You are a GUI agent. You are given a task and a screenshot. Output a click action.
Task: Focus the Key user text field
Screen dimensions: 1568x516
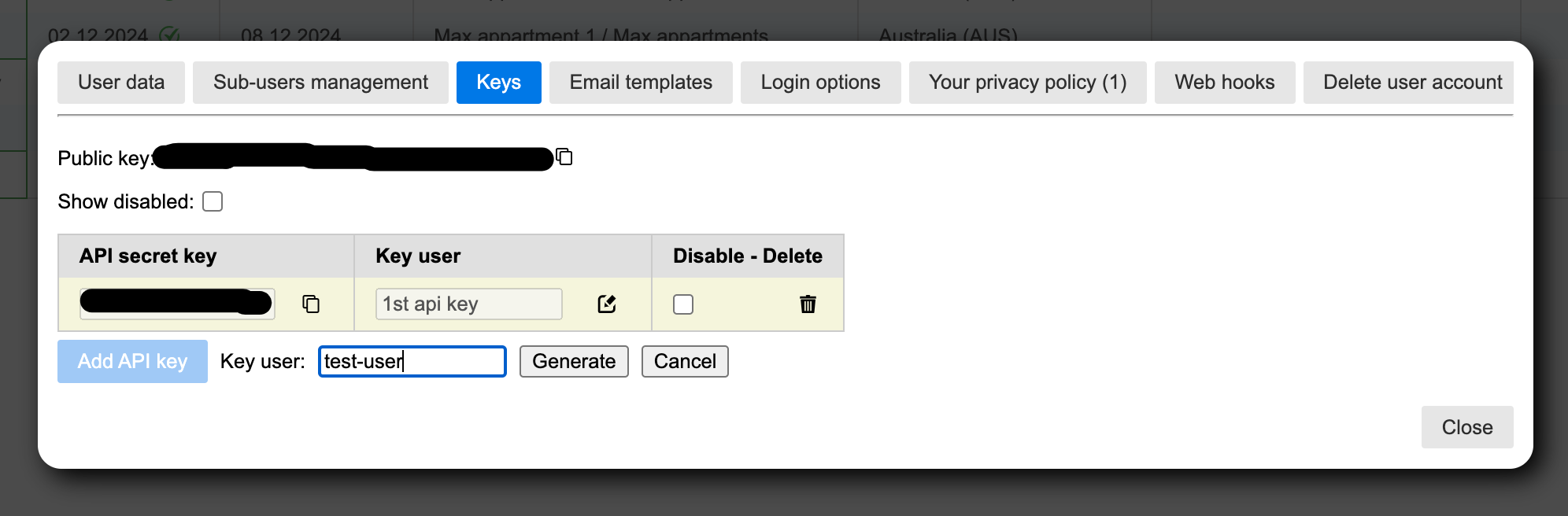pos(412,361)
